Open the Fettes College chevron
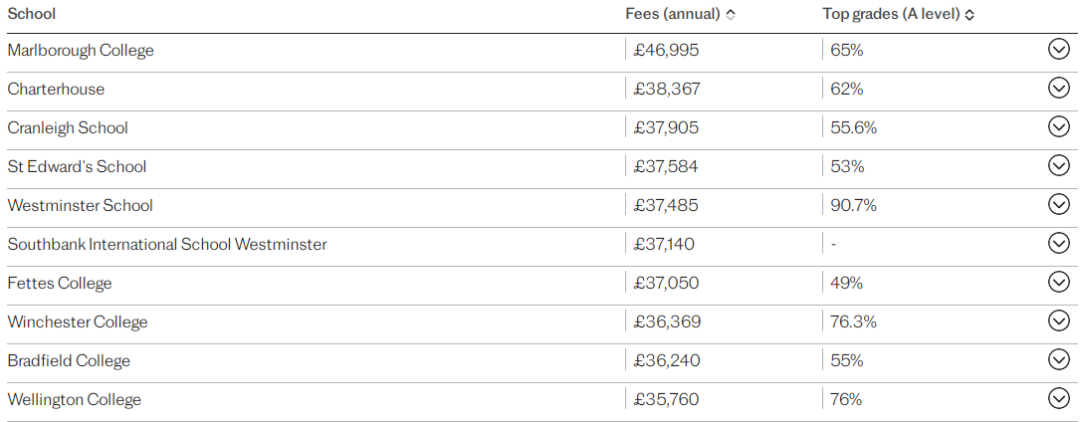The height and width of the screenshot is (422, 1080). coord(1058,282)
